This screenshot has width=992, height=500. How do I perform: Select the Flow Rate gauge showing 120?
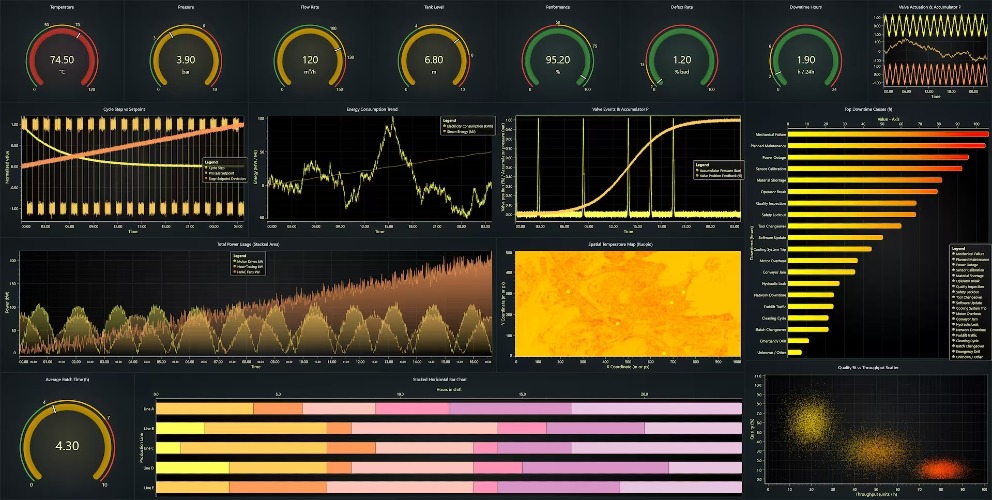coord(310,59)
